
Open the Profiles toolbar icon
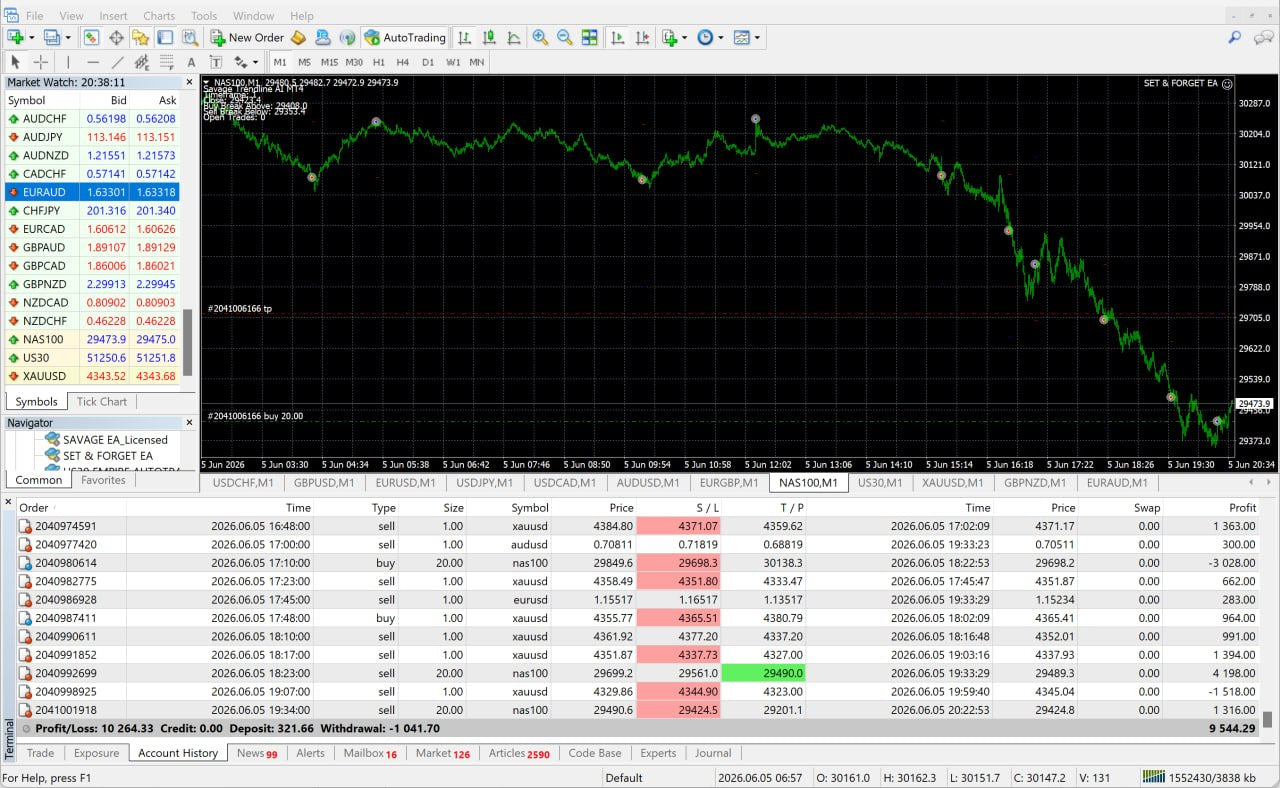[52, 37]
